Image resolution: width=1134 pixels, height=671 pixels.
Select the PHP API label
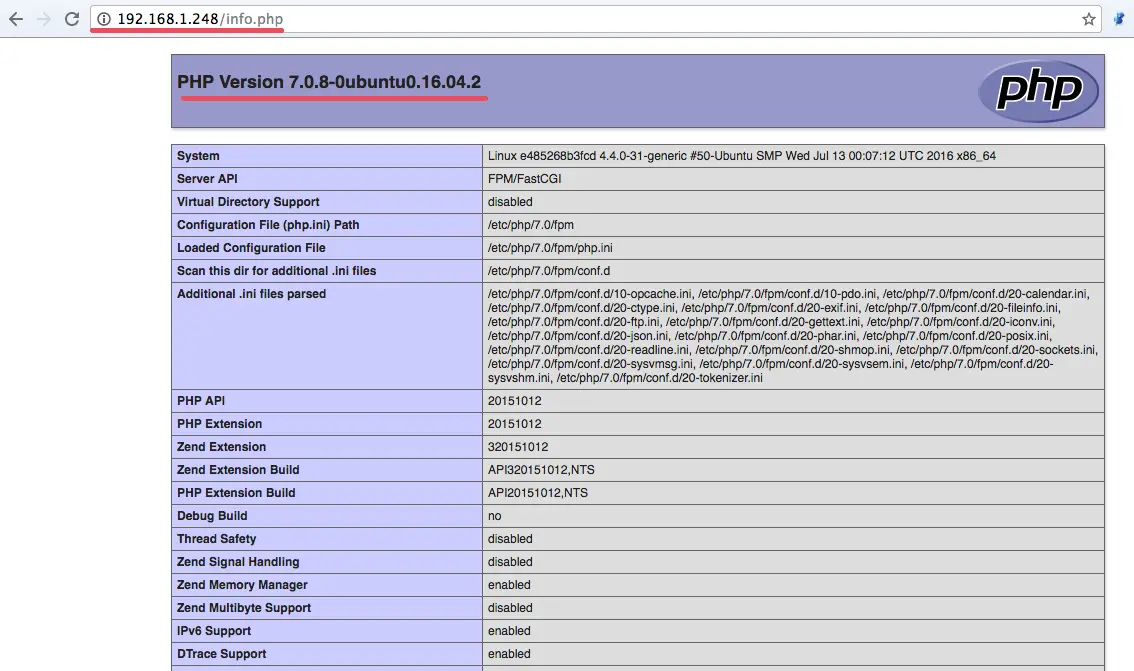click(x=201, y=401)
